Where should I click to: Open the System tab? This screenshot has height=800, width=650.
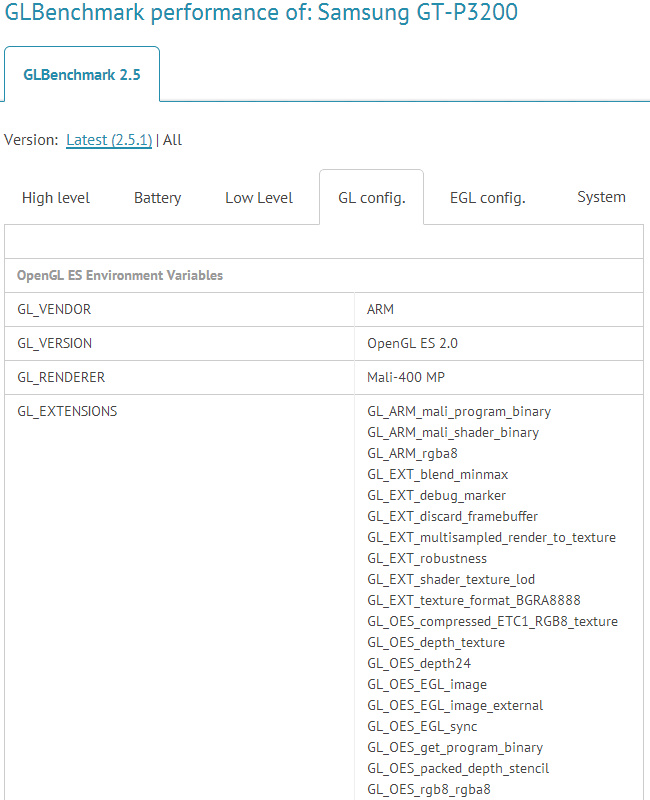(601, 198)
